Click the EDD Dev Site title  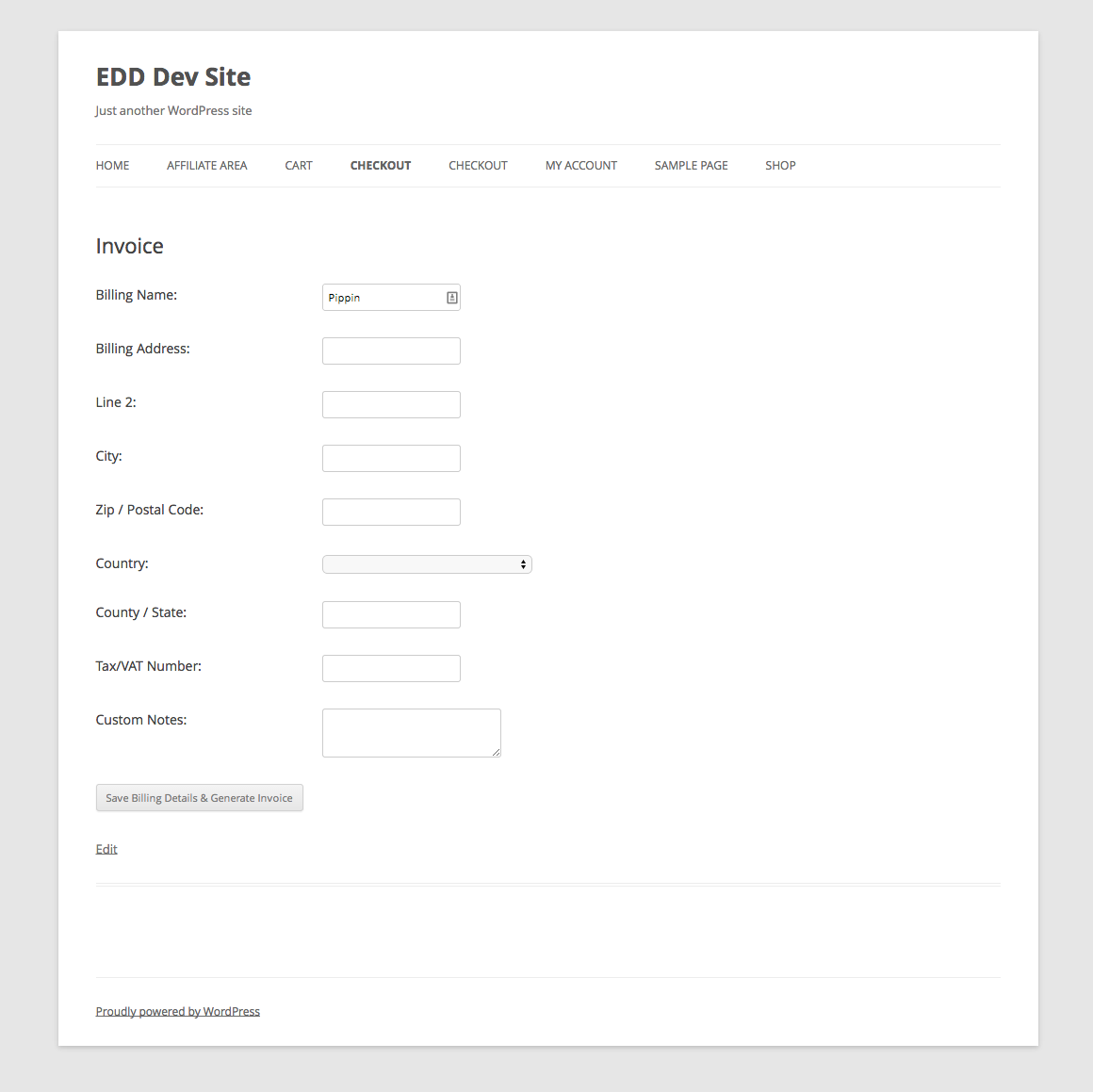172,76
